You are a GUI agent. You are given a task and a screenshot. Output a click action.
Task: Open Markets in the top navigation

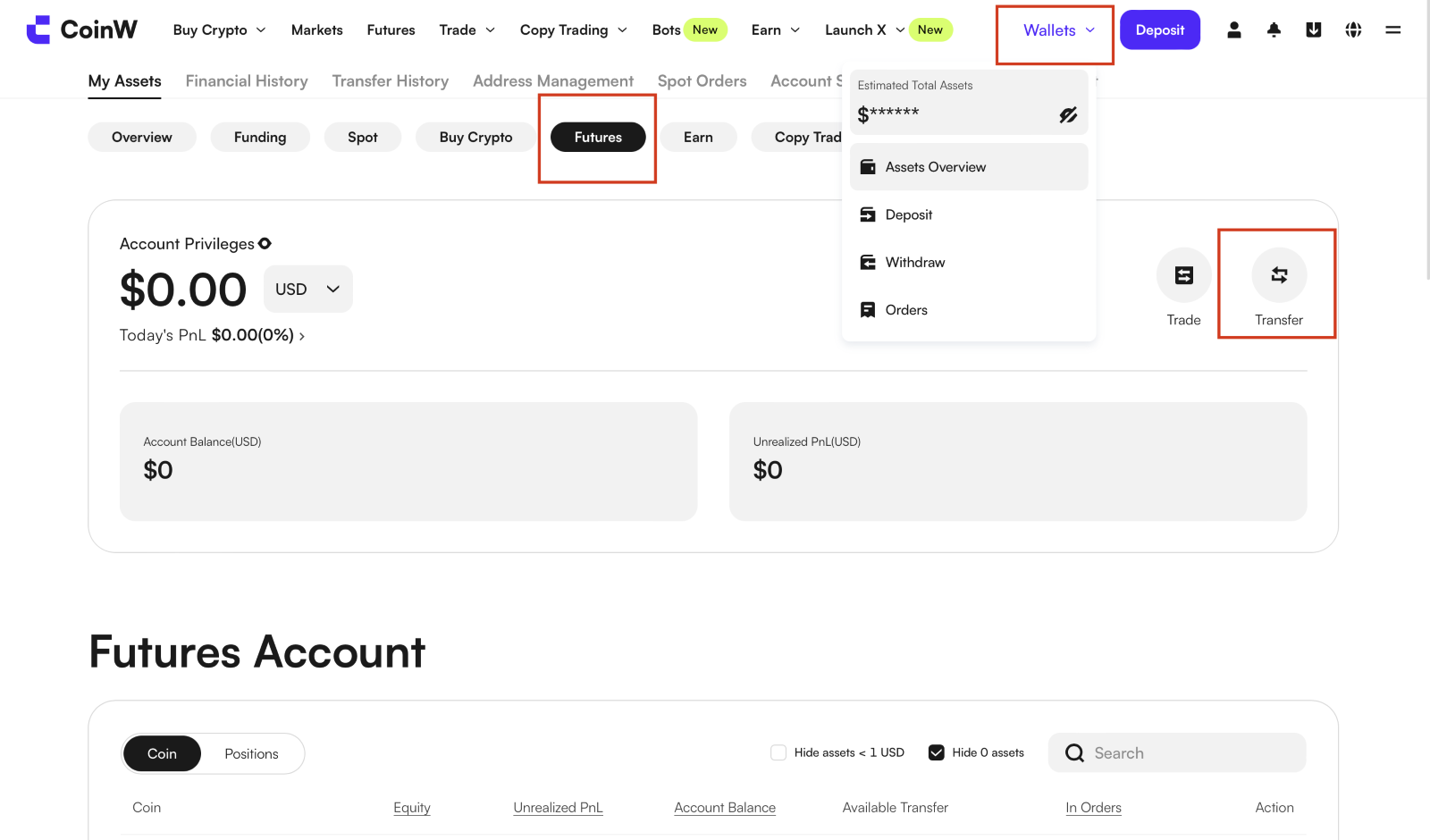[317, 29]
